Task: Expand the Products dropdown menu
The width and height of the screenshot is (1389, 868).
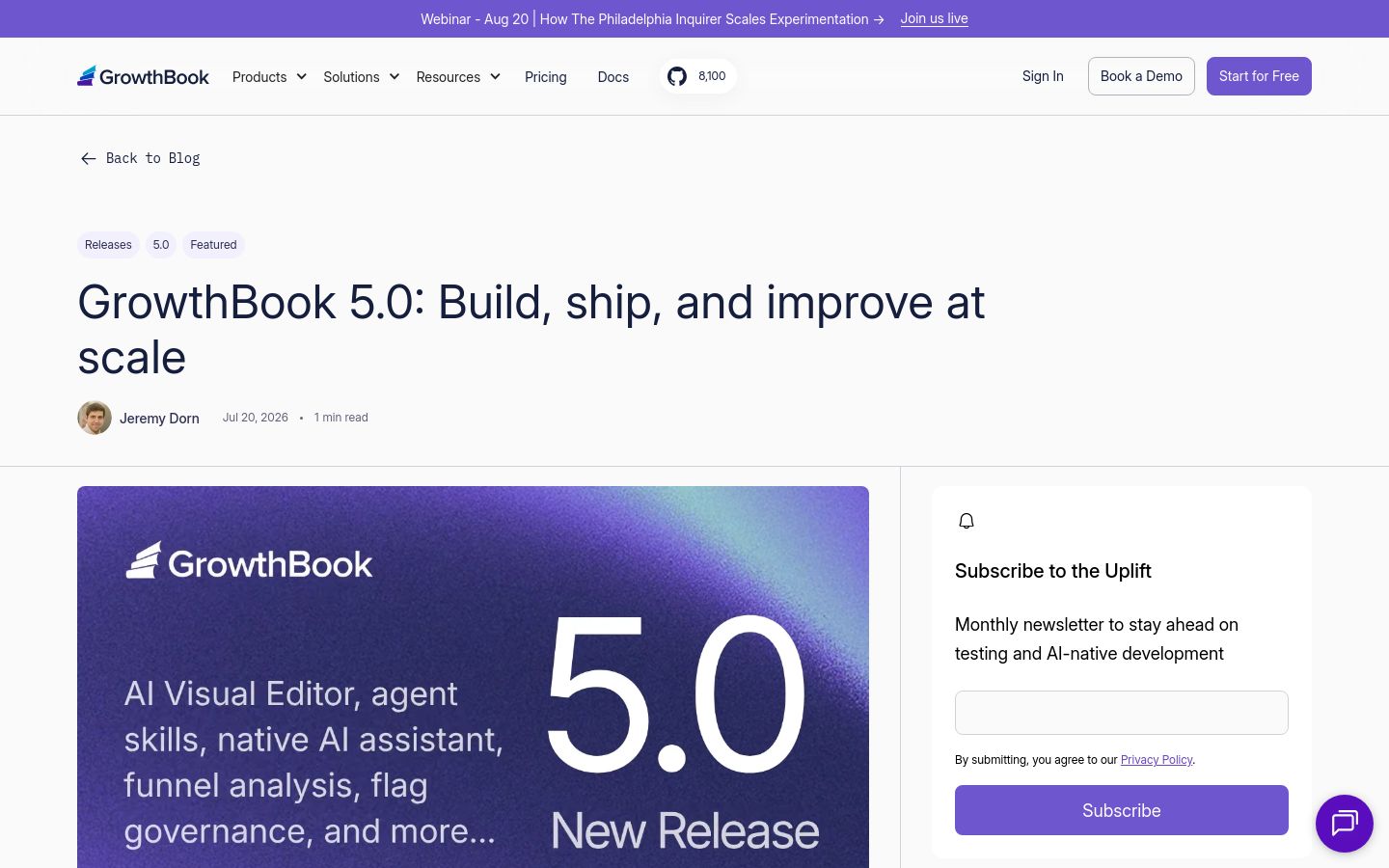Action: 269,77
